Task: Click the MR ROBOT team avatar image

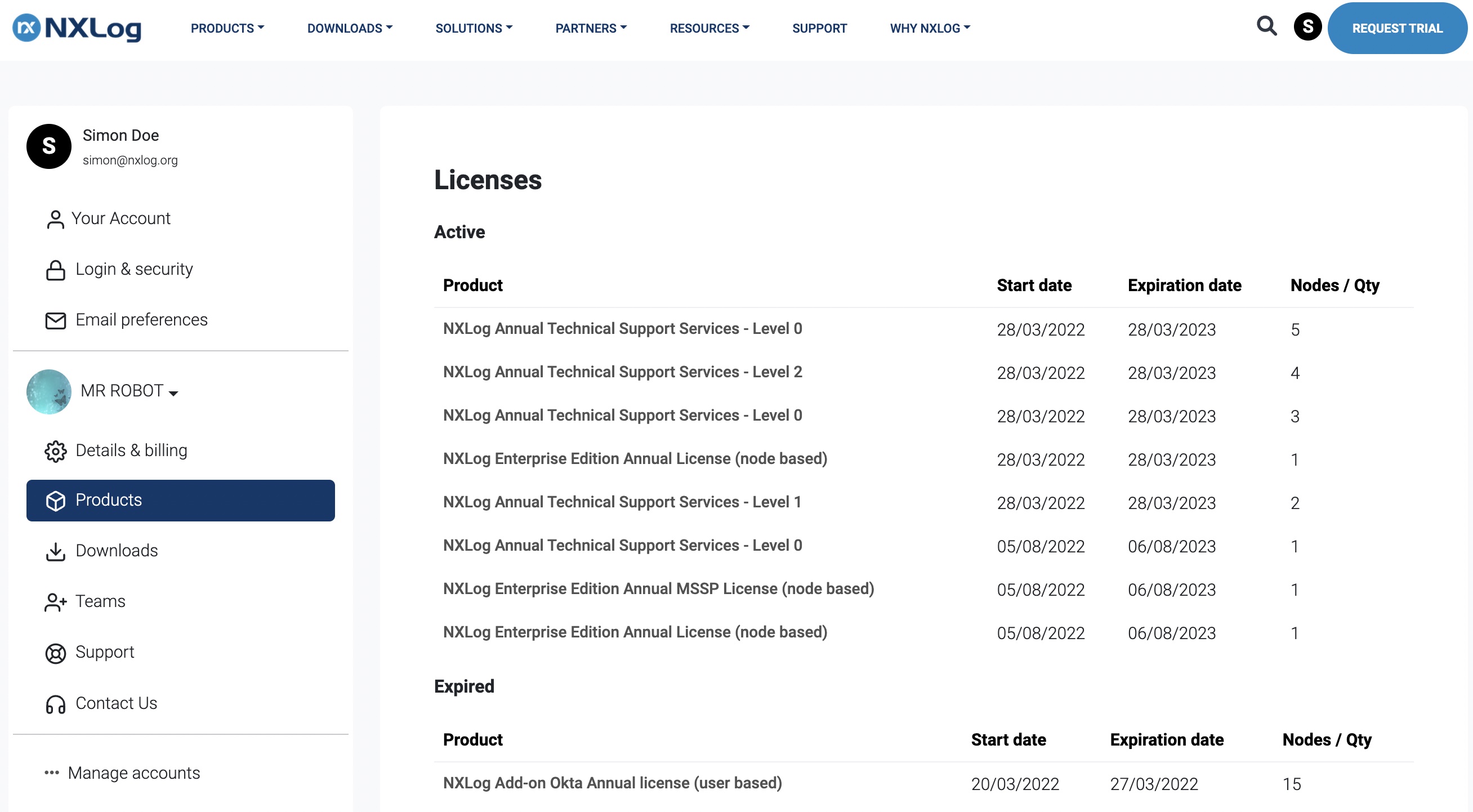Action: (48, 392)
